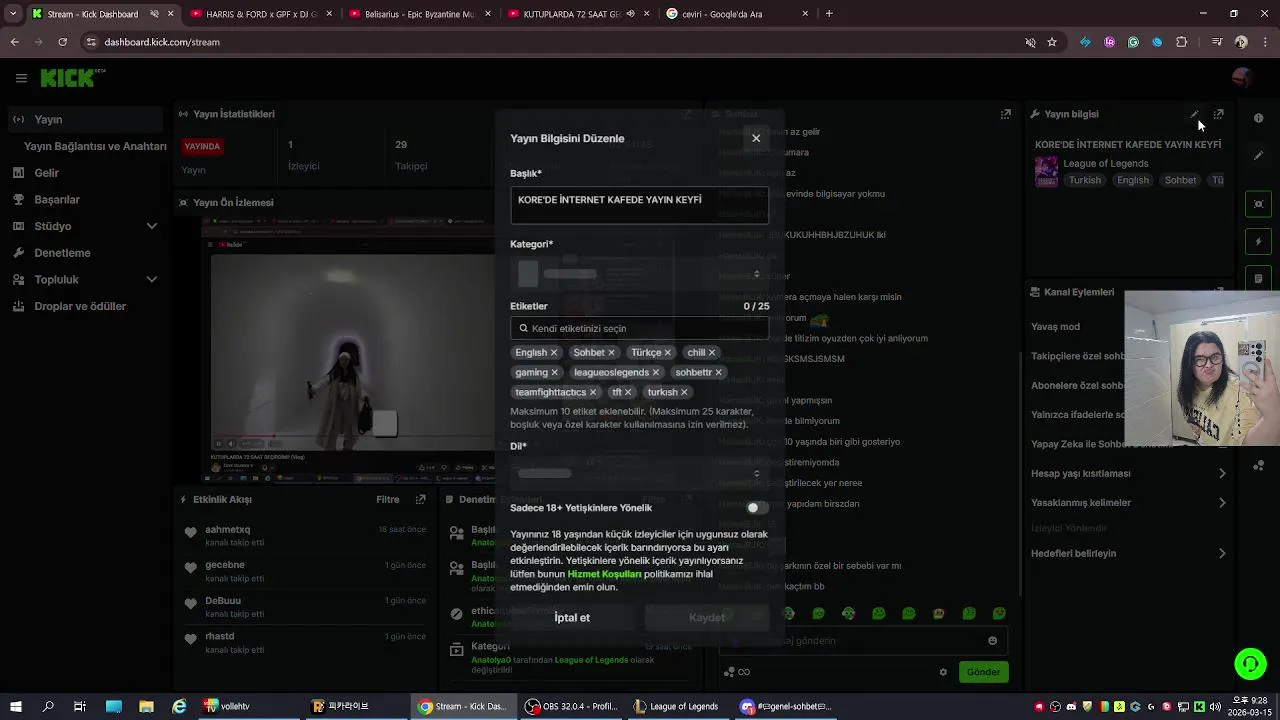The width and height of the screenshot is (1280, 720).
Task: Close the Yayın Bilgisini Düzenle dialog
Action: tap(756, 138)
